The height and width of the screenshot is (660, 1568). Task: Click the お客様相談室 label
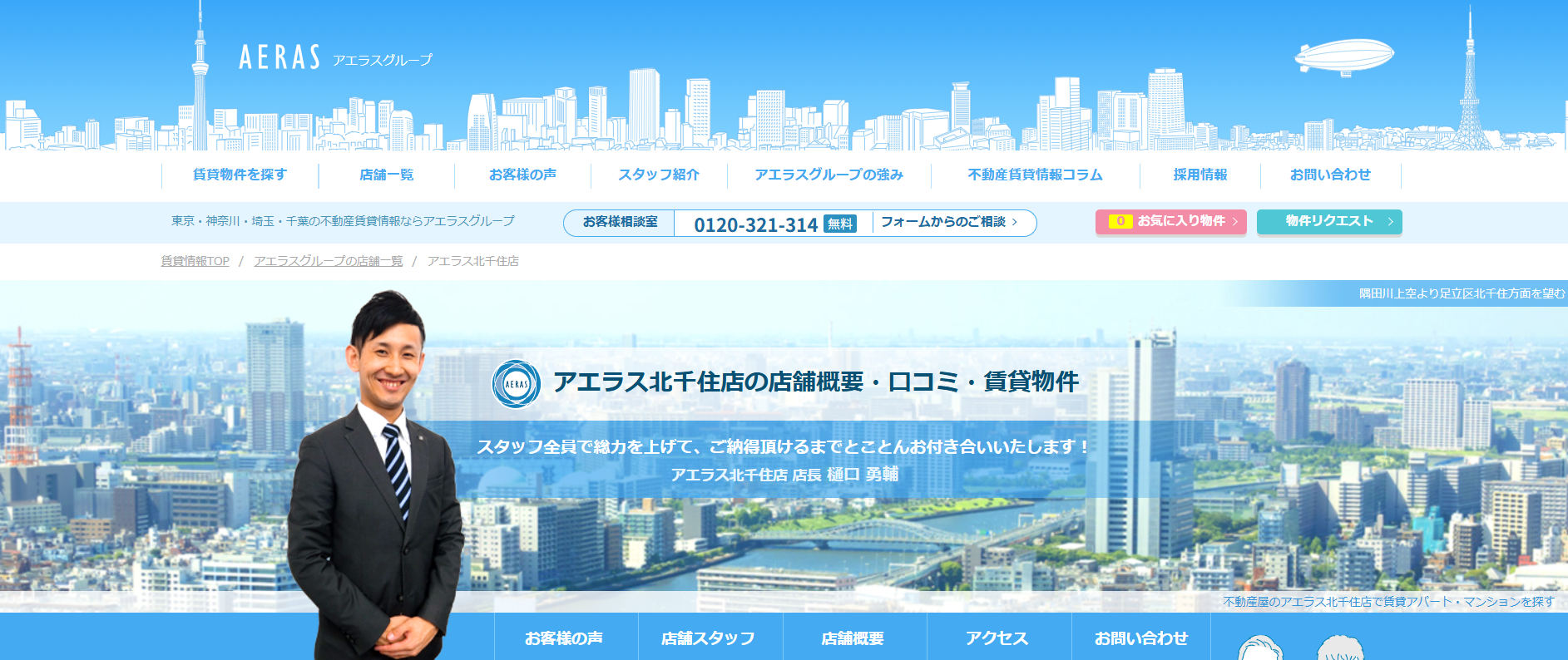tap(620, 222)
